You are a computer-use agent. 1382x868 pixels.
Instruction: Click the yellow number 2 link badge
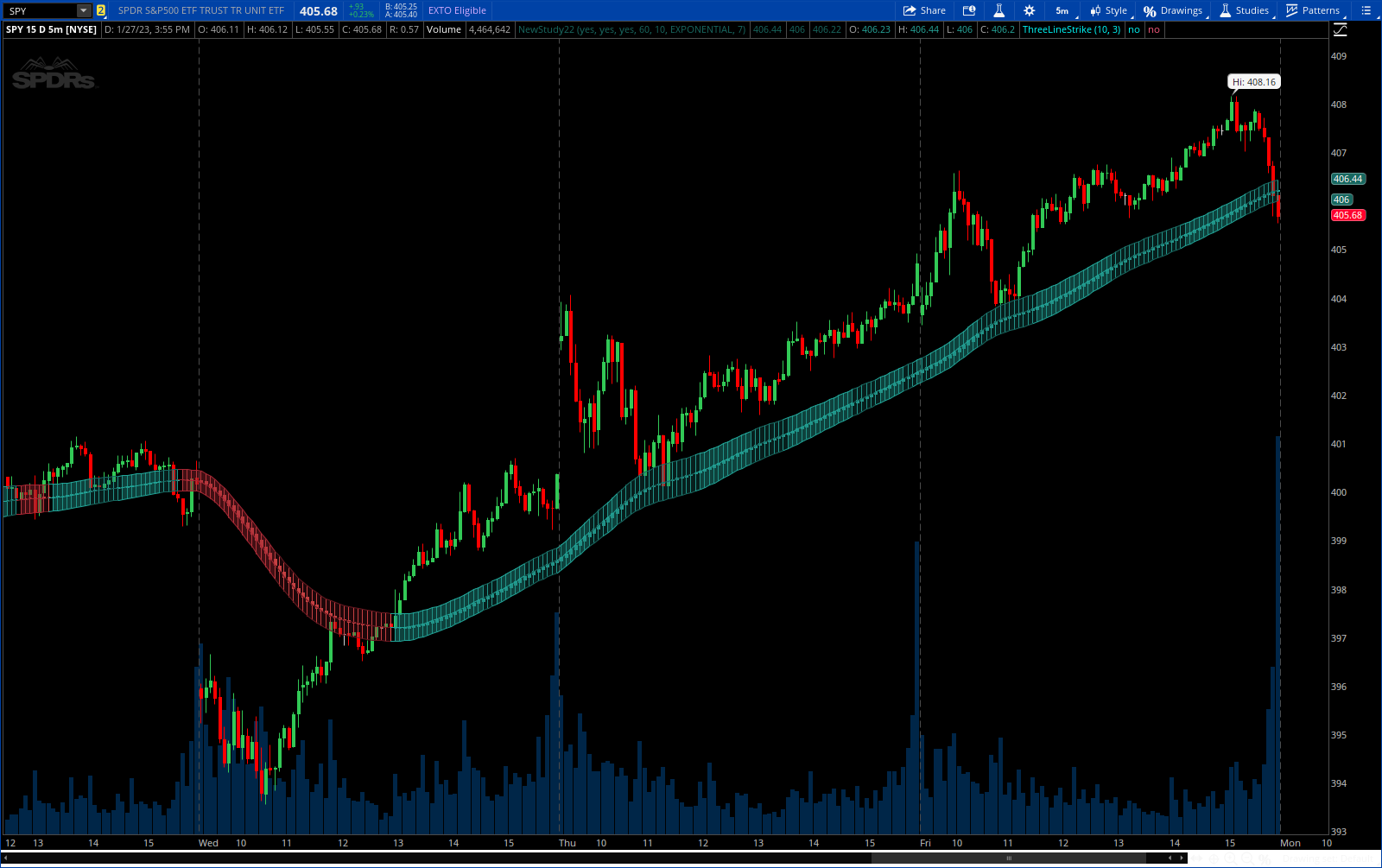point(101,11)
